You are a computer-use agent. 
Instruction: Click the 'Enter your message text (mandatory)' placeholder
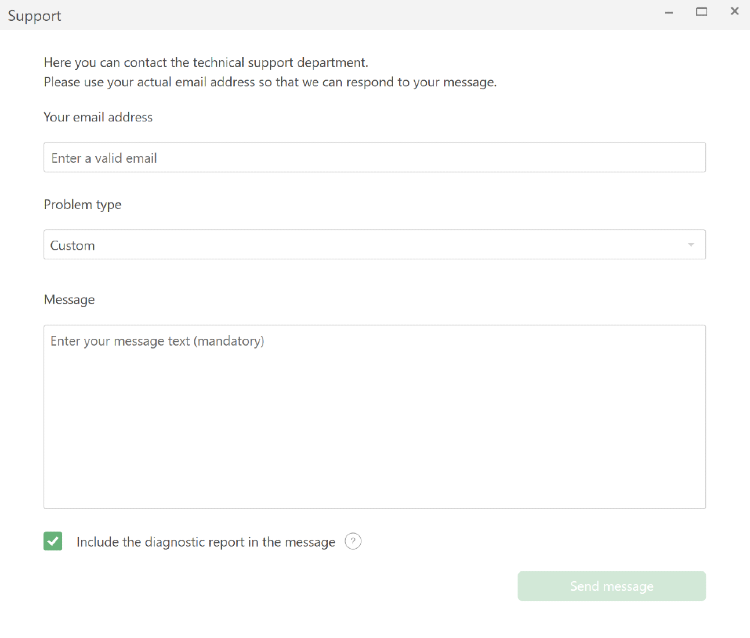(157, 341)
